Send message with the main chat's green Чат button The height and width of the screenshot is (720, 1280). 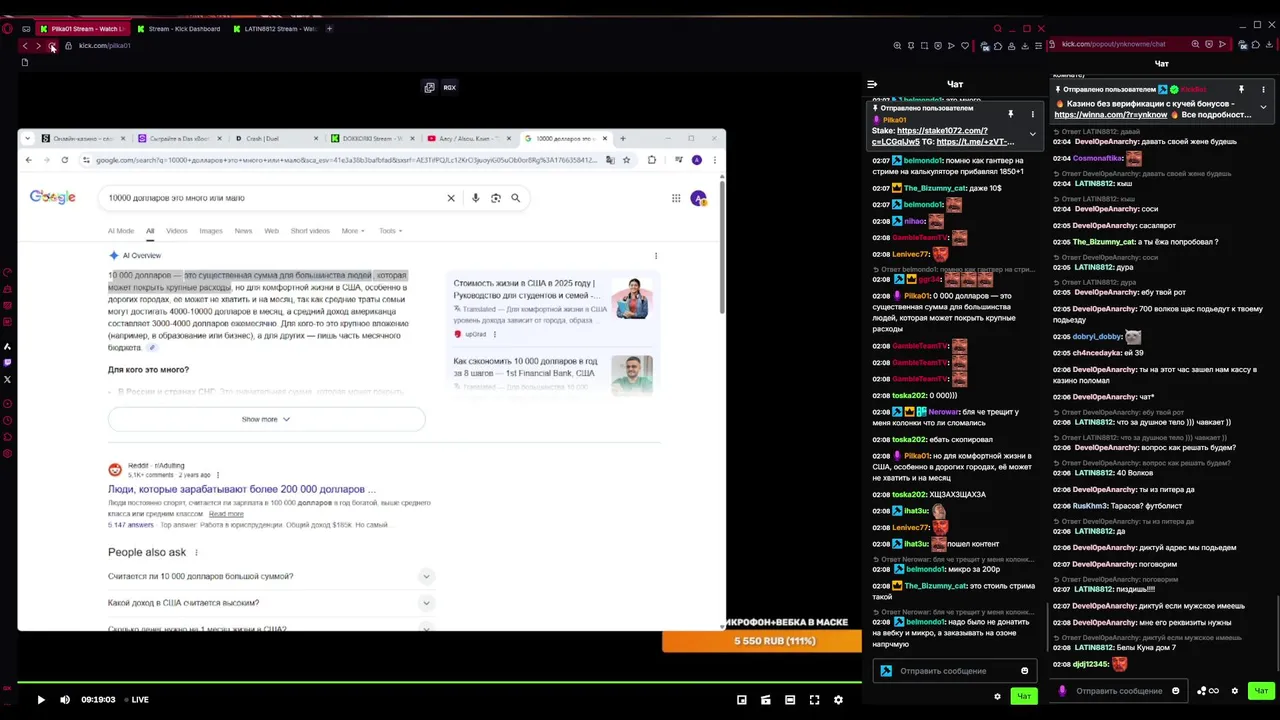tap(1023, 696)
